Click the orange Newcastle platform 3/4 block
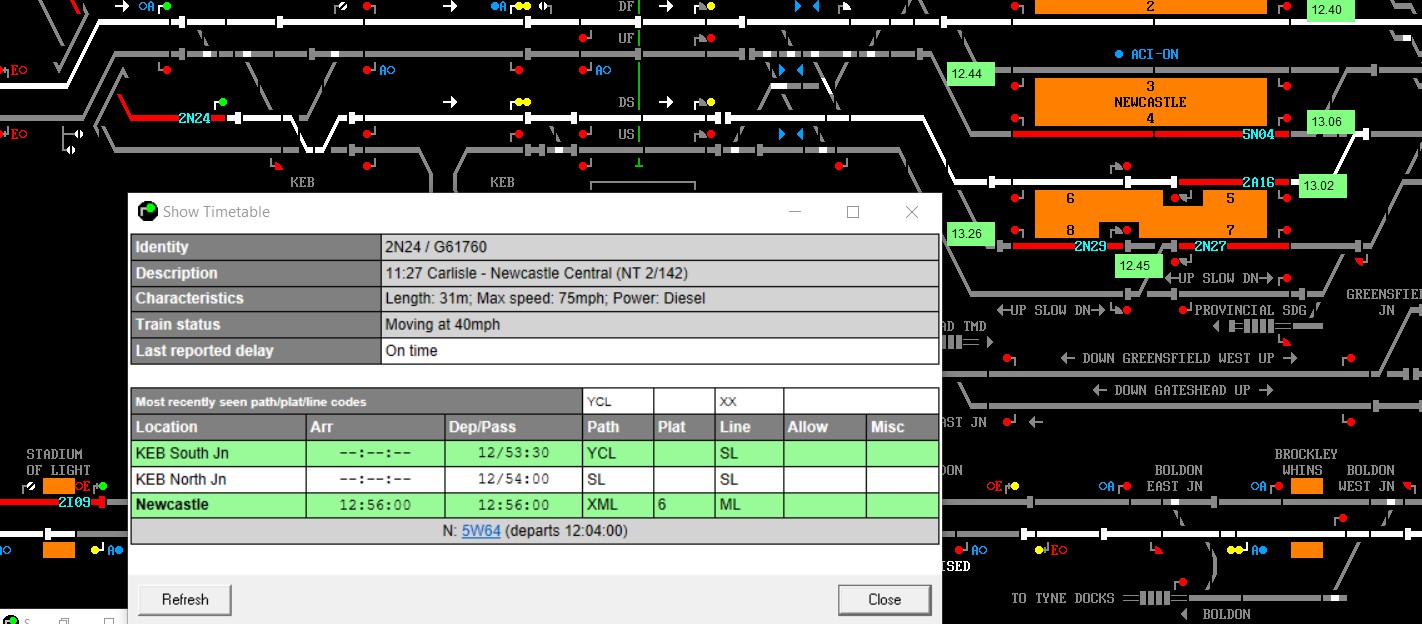Image resolution: width=1422 pixels, height=624 pixels. 1150,102
